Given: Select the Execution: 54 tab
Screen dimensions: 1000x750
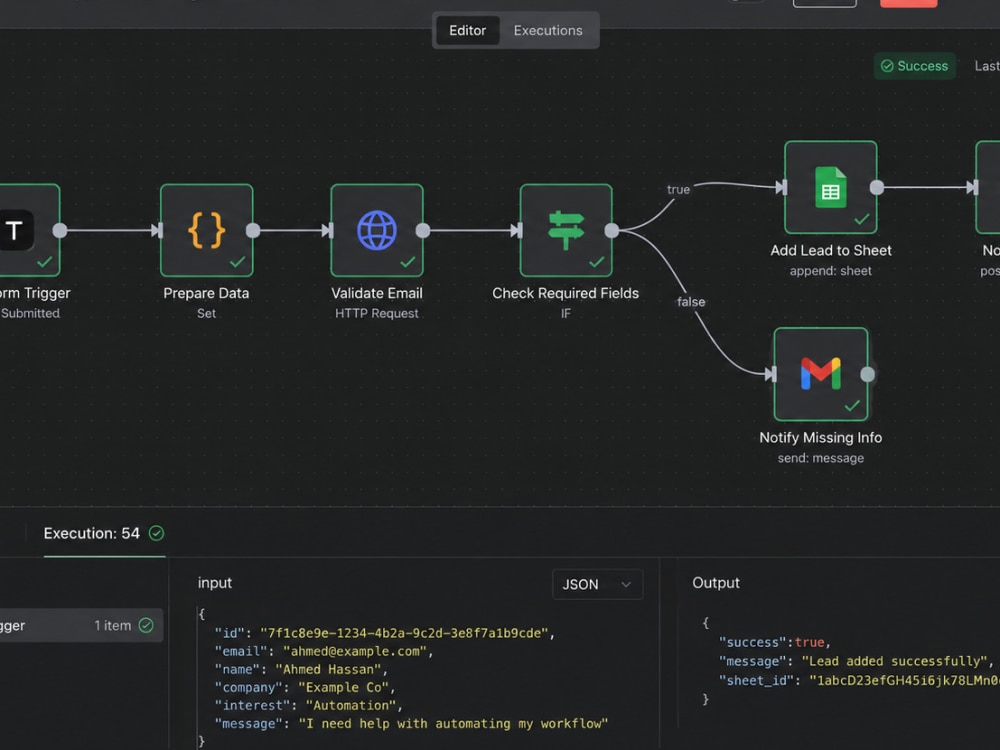Looking at the screenshot, I should (x=104, y=534).
